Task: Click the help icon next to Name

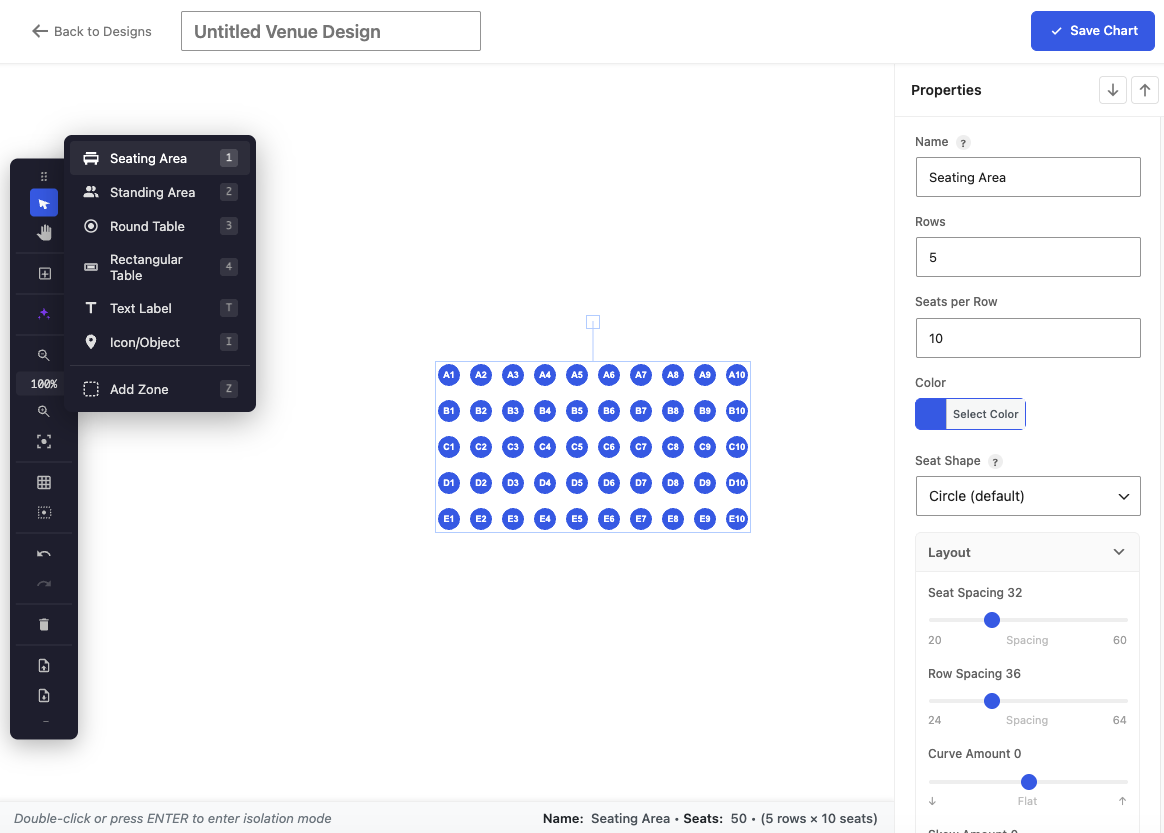Action: [963, 143]
